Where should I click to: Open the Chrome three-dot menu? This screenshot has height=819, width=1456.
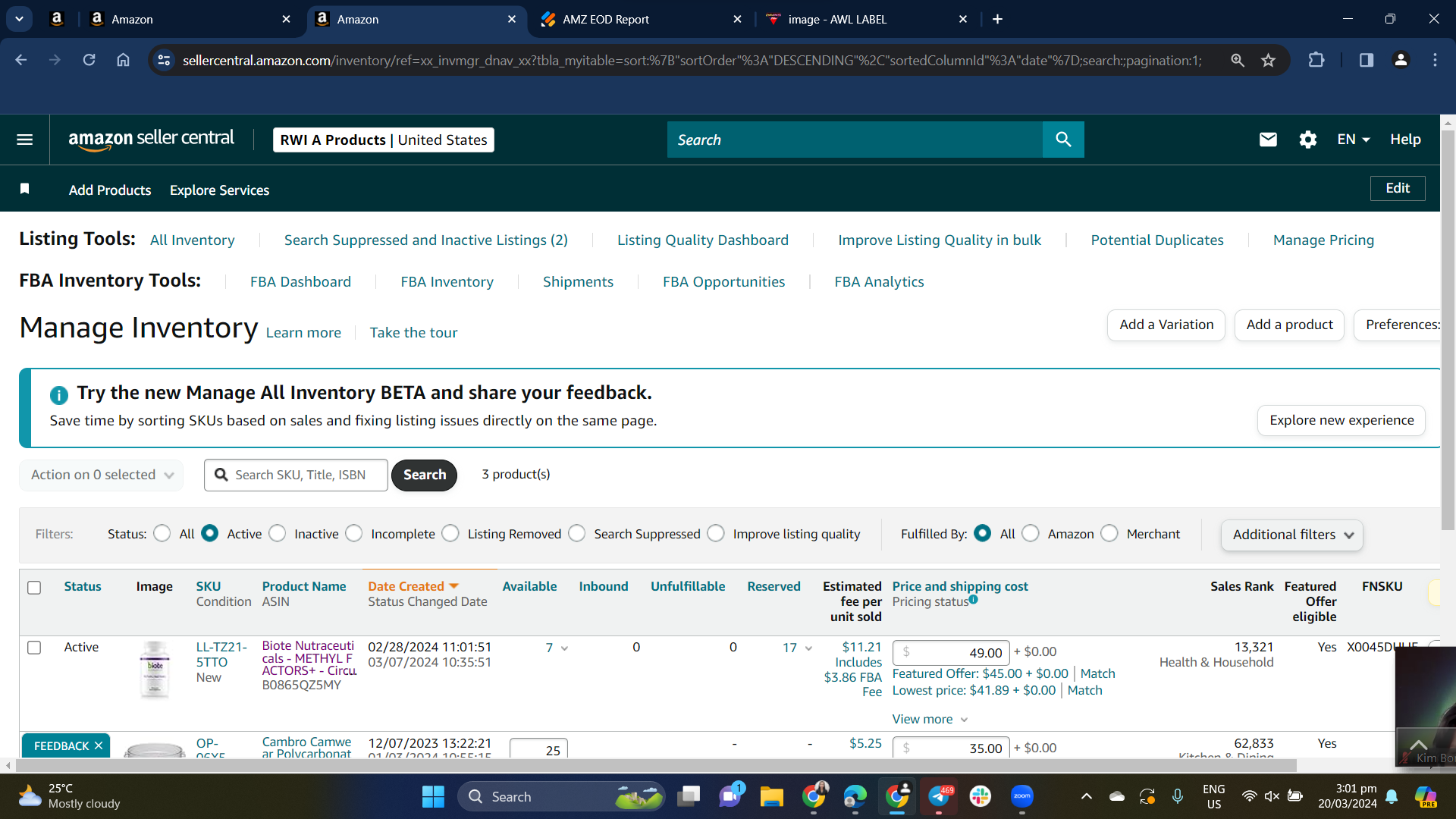coord(1435,60)
